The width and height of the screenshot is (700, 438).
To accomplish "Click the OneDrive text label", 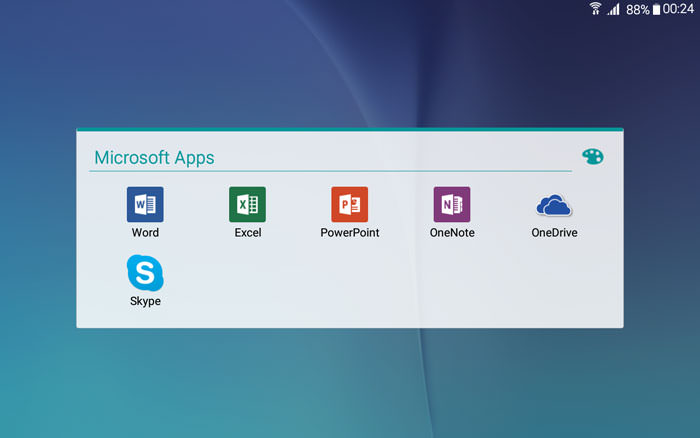I will 554,233.
